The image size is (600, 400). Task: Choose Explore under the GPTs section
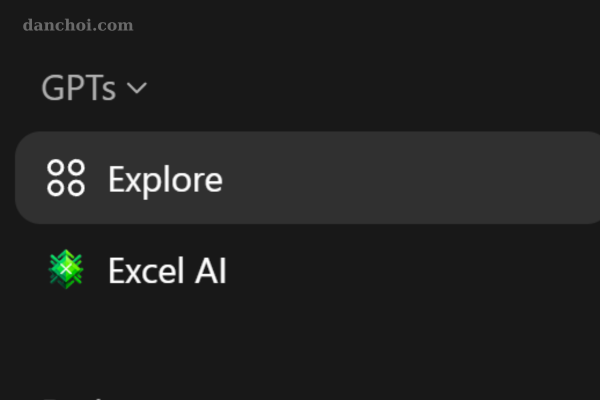click(165, 179)
